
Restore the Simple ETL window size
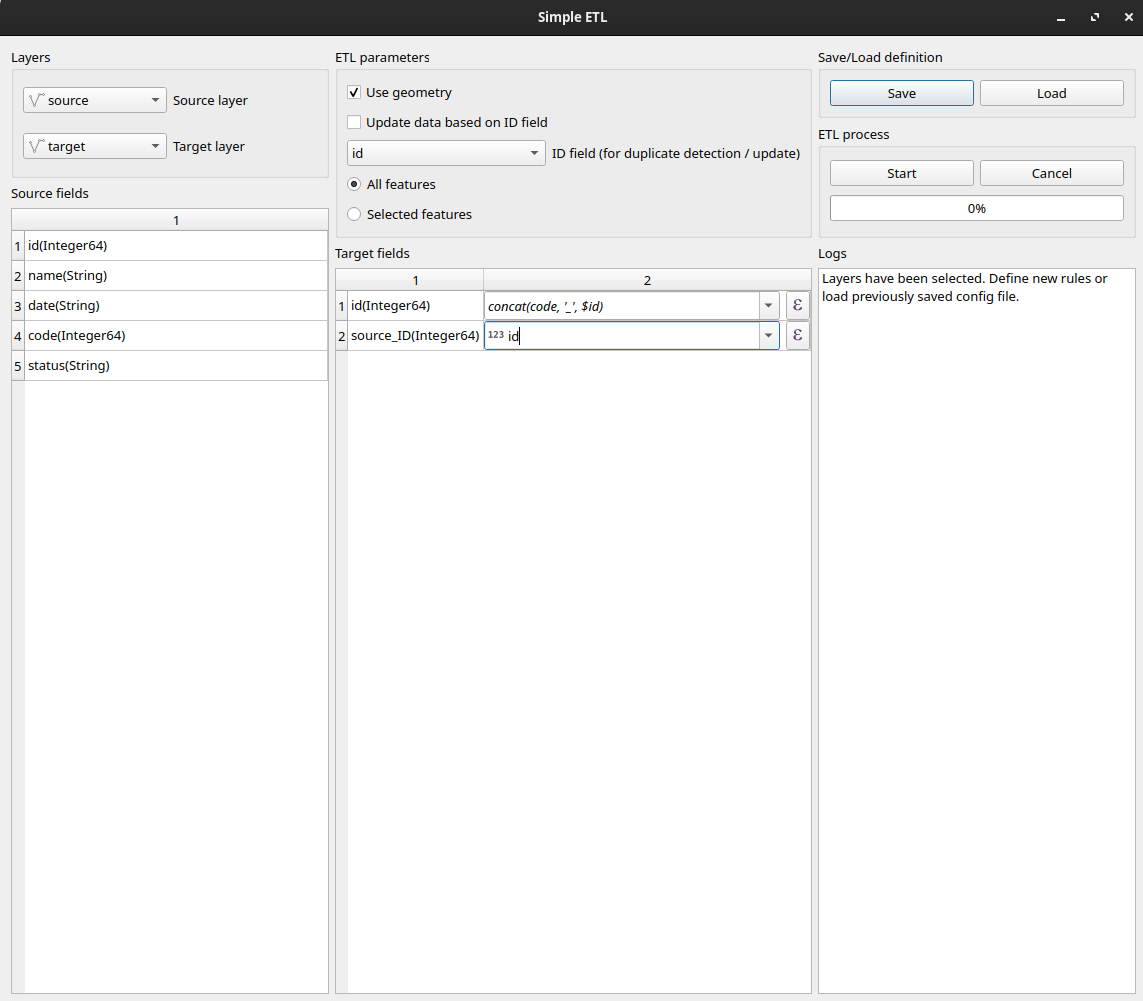1095,17
